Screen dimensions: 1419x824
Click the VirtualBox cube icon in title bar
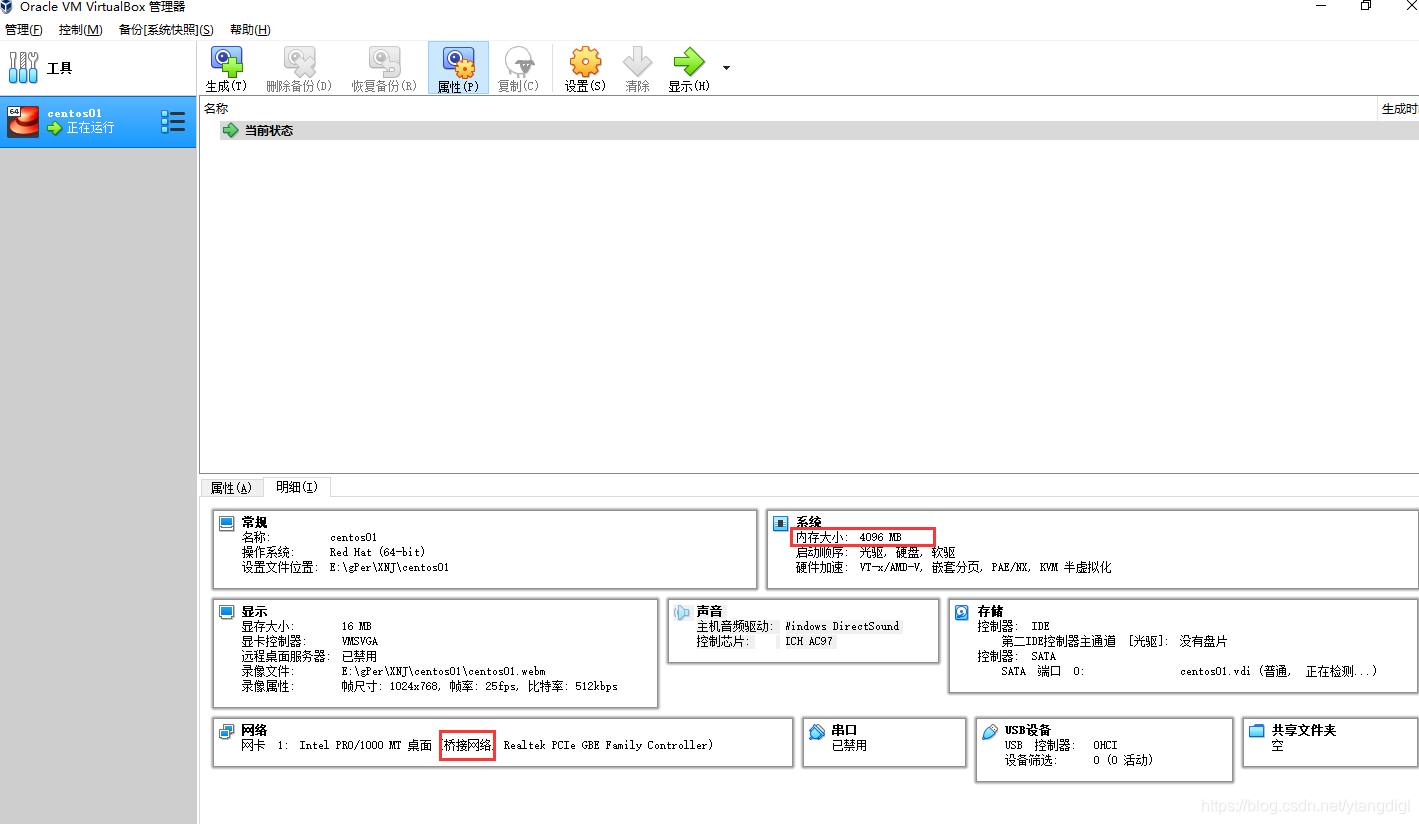coord(7,6)
